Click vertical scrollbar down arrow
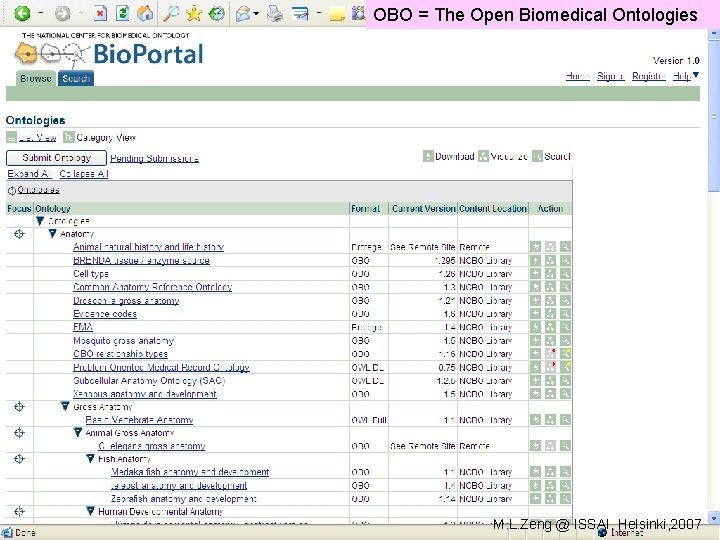720x540 pixels. (x=714, y=518)
